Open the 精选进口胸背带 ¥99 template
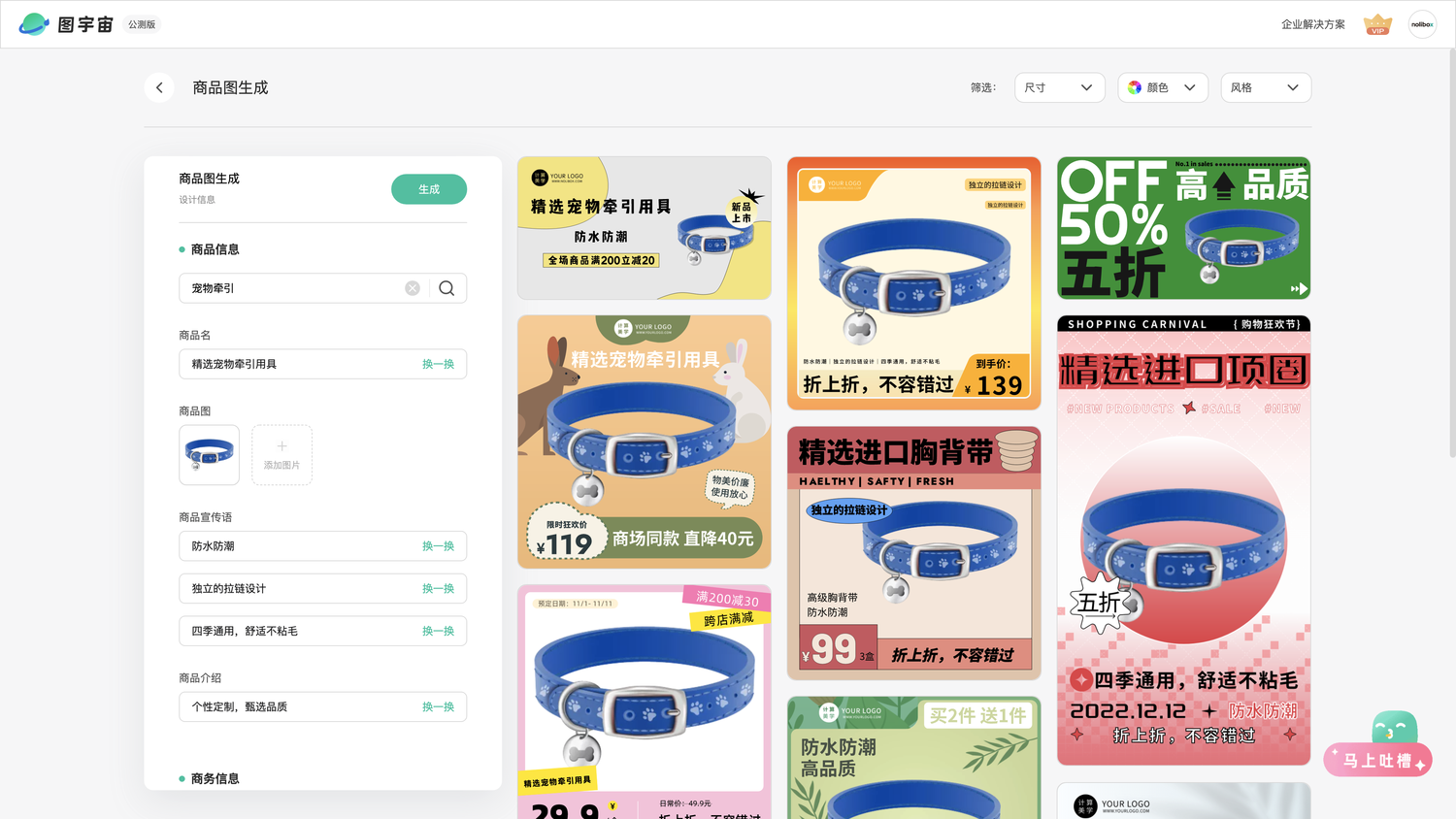This screenshot has width=1456, height=819. pyautogui.click(x=914, y=553)
